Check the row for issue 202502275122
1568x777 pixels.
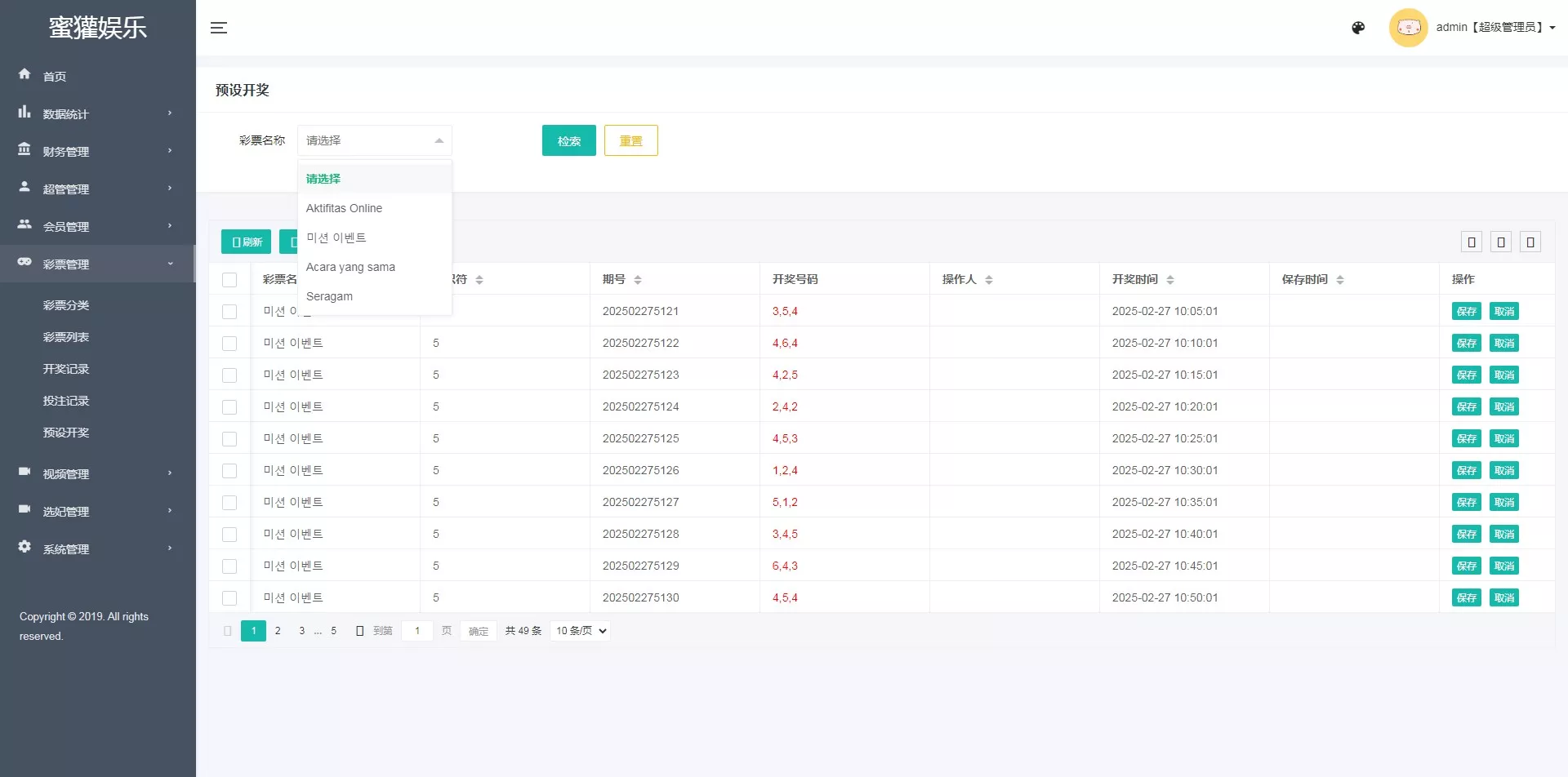tap(229, 344)
